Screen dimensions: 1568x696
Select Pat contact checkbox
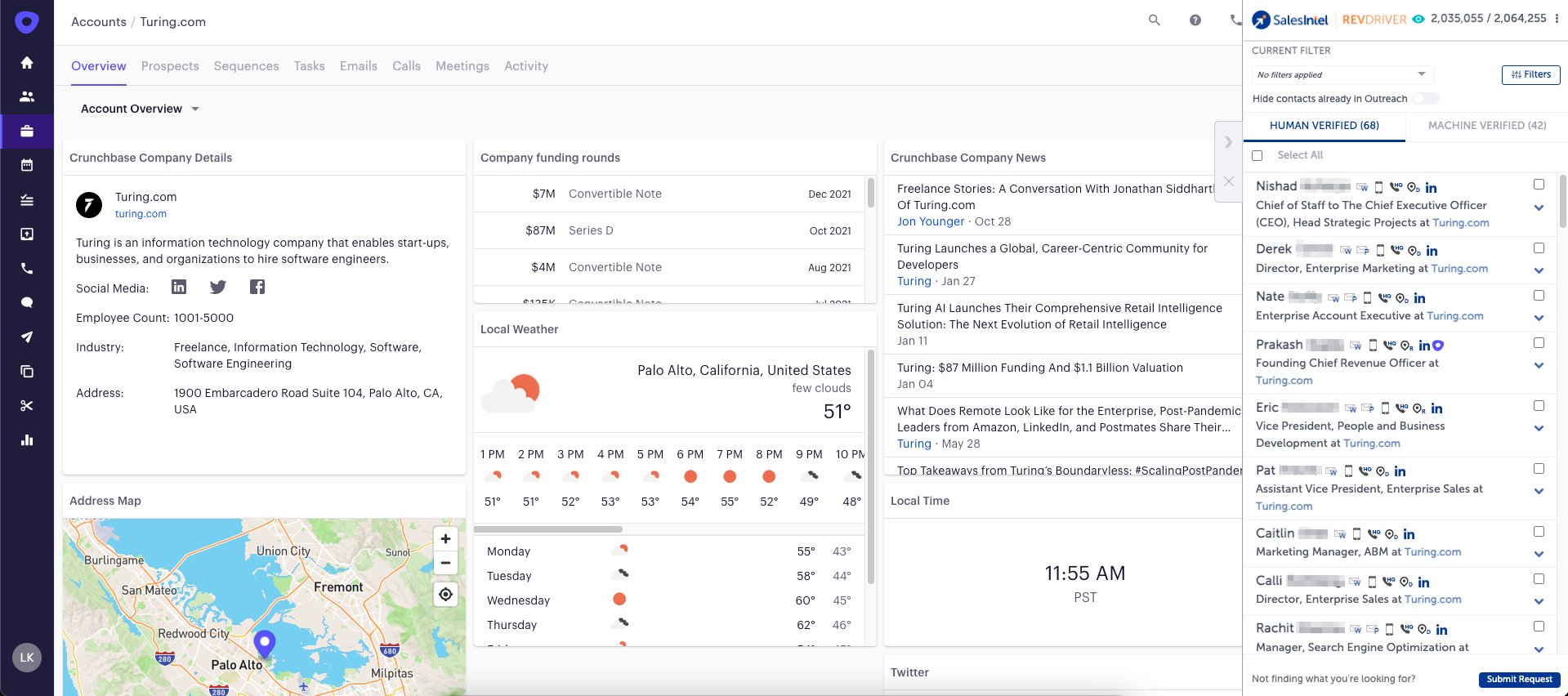(x=1539, y=468)
